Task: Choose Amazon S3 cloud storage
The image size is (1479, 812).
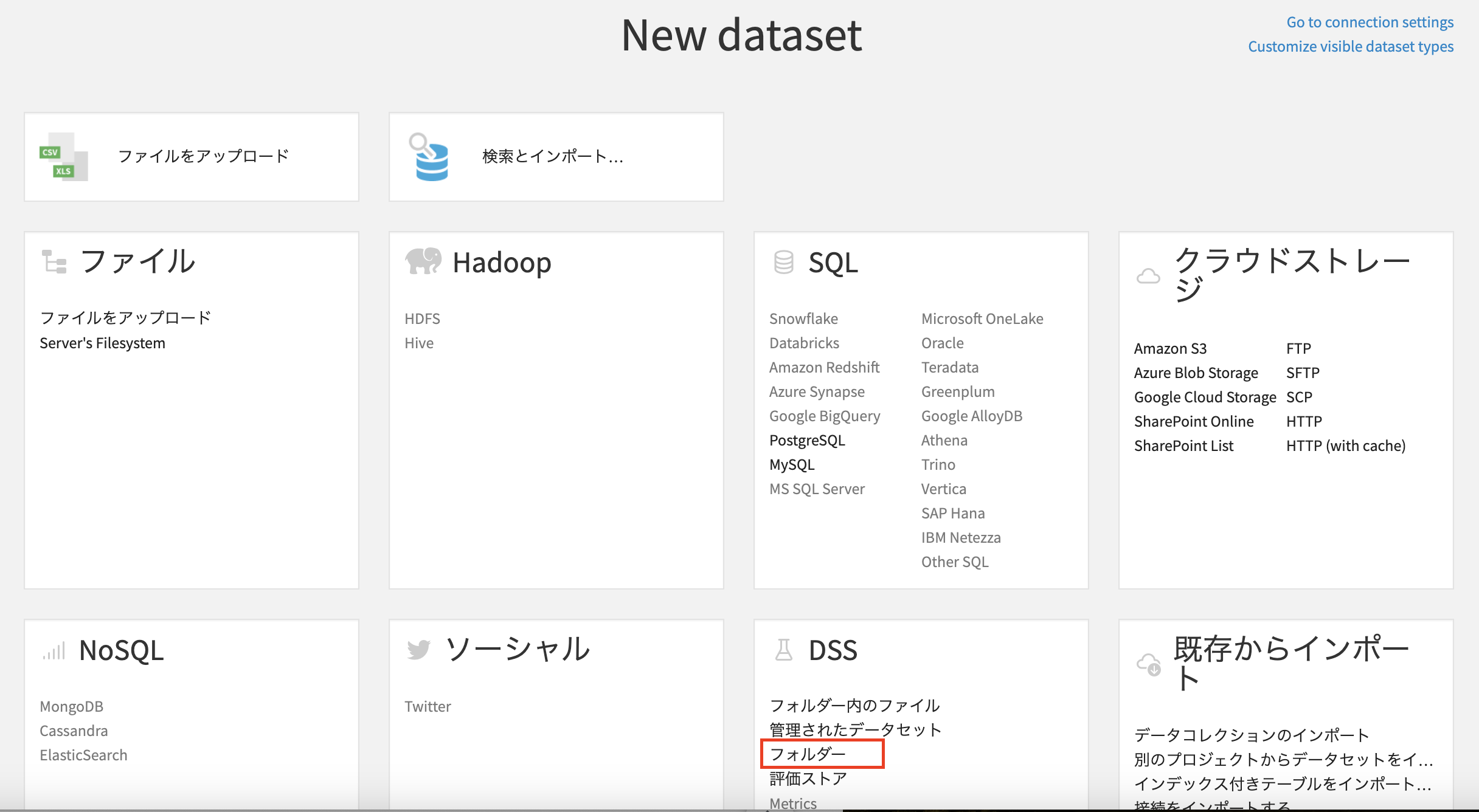Action: click(1169, 348)
